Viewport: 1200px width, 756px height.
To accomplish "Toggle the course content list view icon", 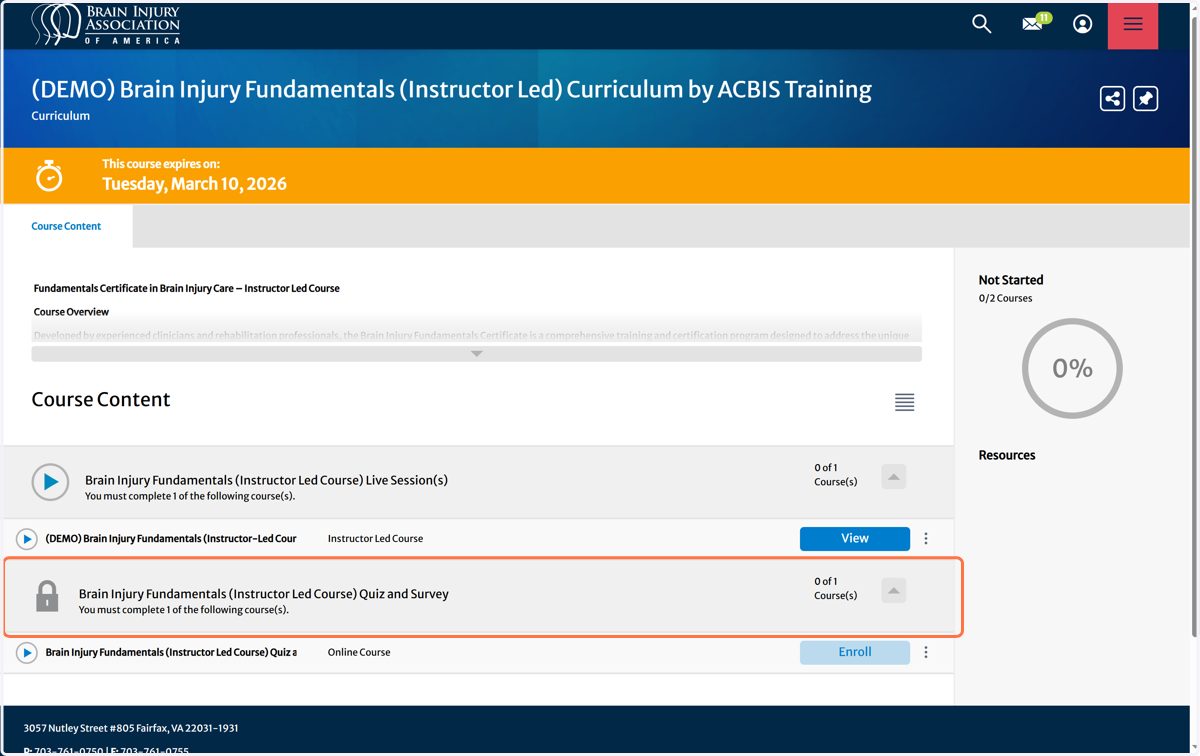I will pyautogui.click(x=904, y=402).
